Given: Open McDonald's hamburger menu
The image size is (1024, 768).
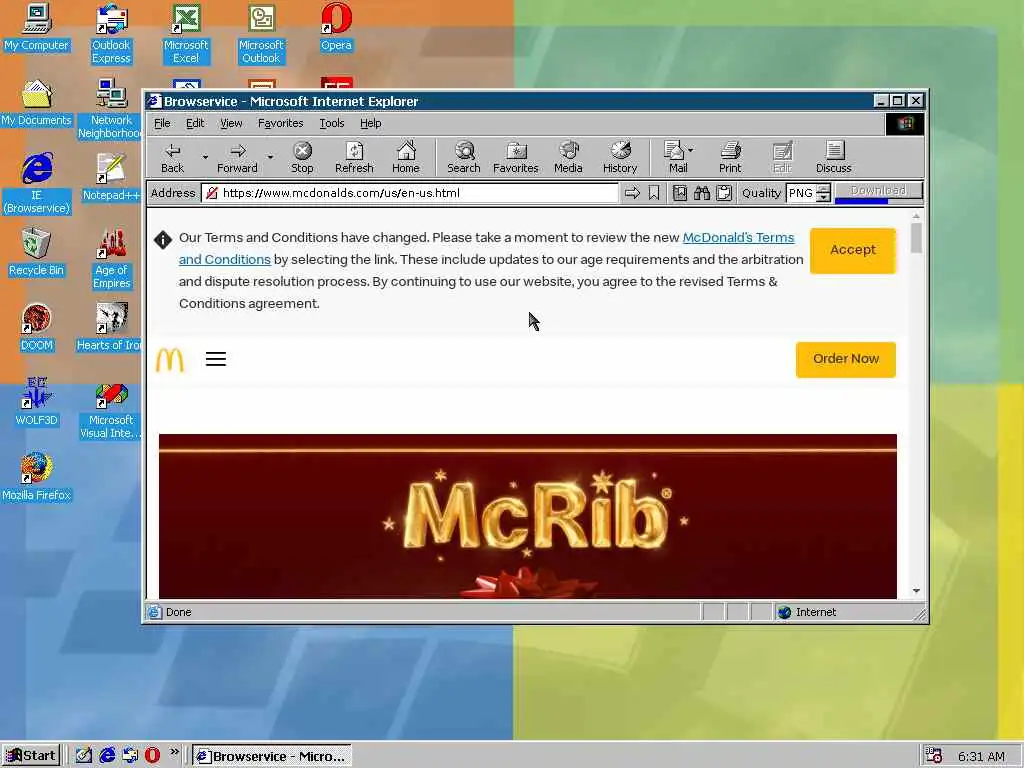Looking at the screenshot, I should pos(216,359).
